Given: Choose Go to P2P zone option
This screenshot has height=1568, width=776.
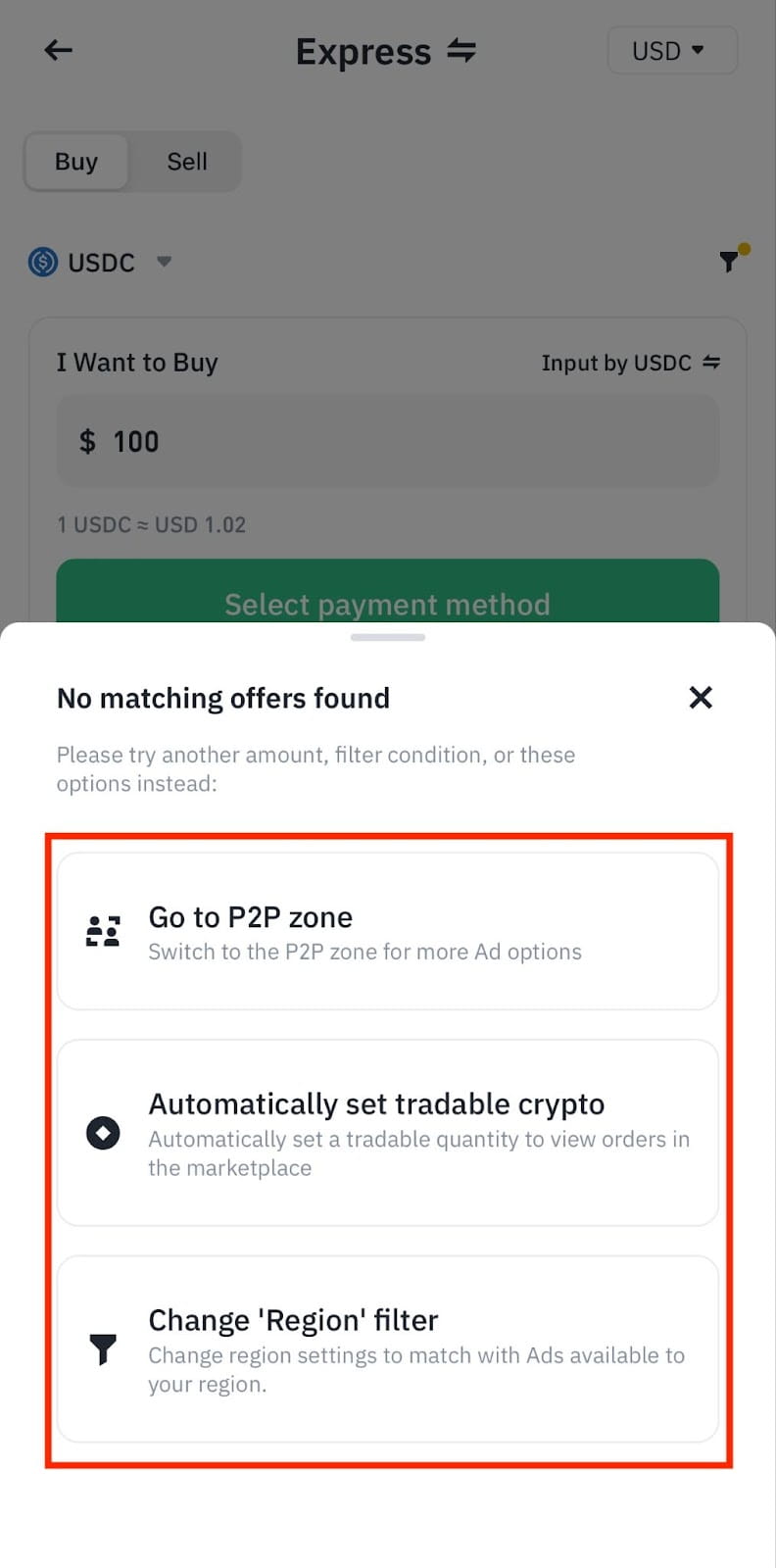Looking at the screenshot, I should coord(388,931).
